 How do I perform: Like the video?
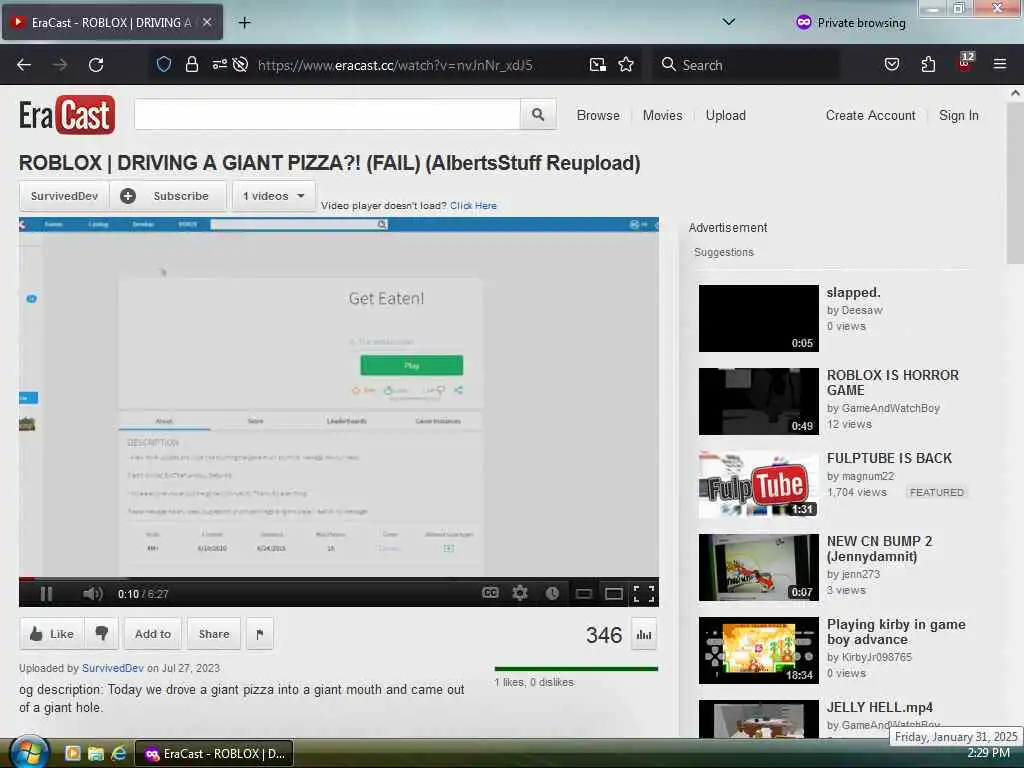(52, 633)
